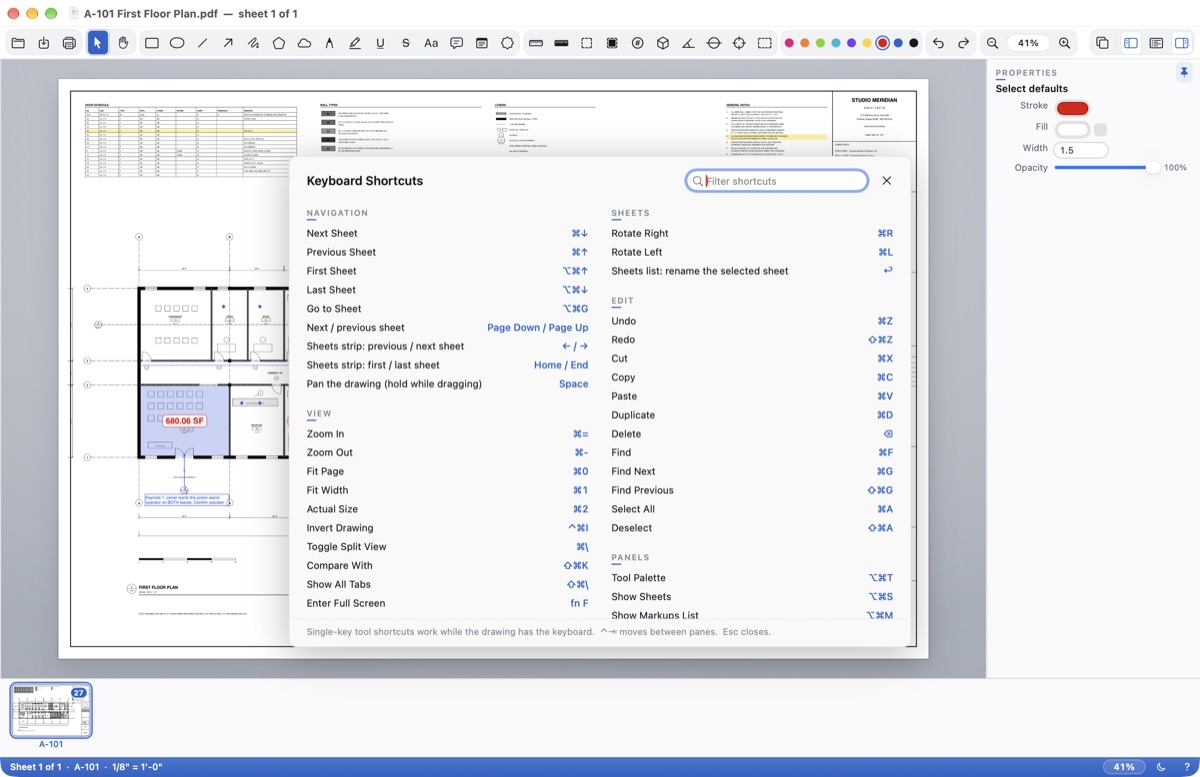The image size is (1200, 777).
Task: Toggle the Fill enable checkbox
Action: pos(1101,129)
